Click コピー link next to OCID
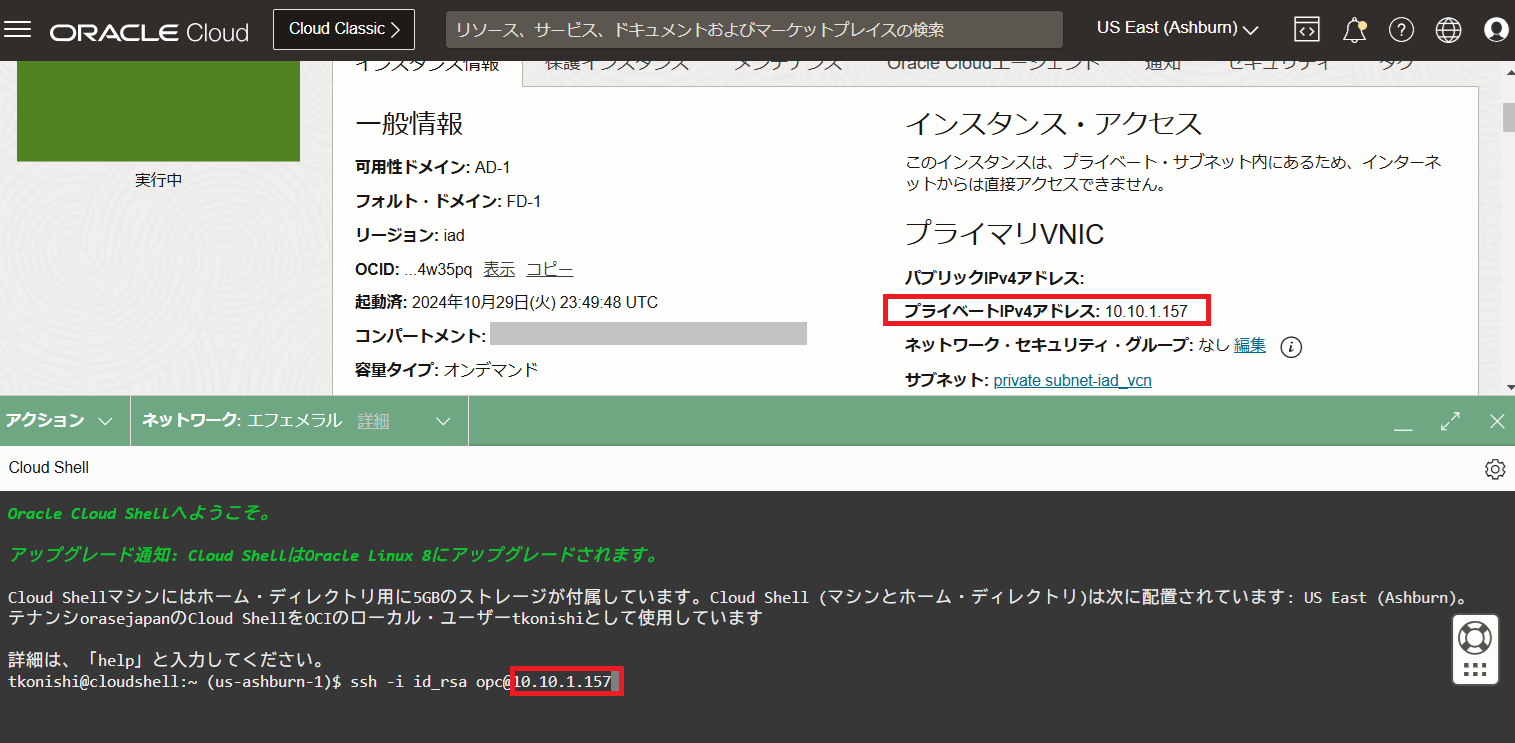 (x=550, y=269)
